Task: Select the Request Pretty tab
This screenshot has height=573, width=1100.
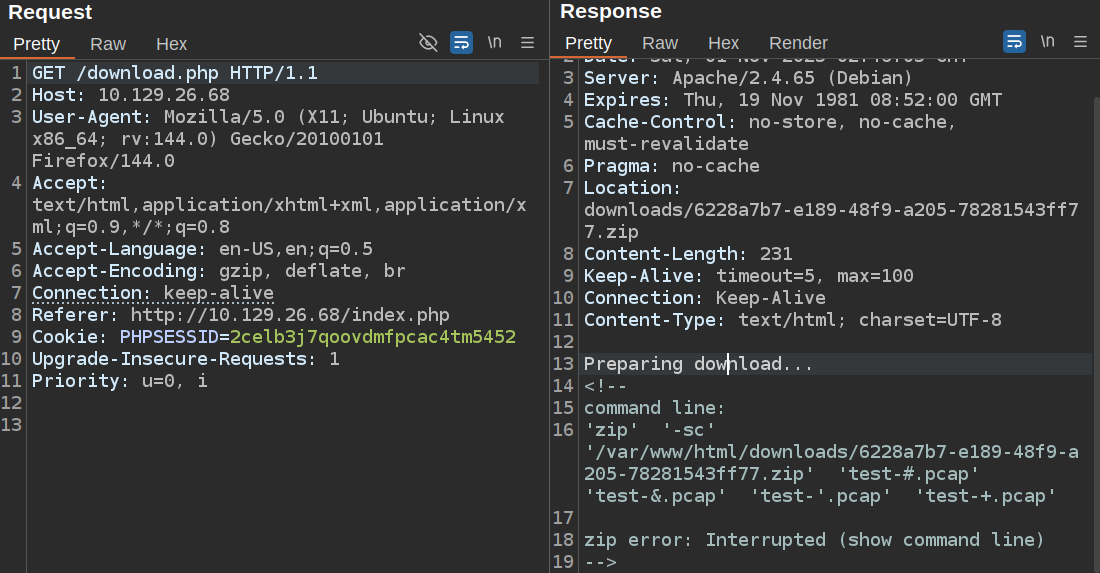Action: pyautogui.click(x=37, y=44)
